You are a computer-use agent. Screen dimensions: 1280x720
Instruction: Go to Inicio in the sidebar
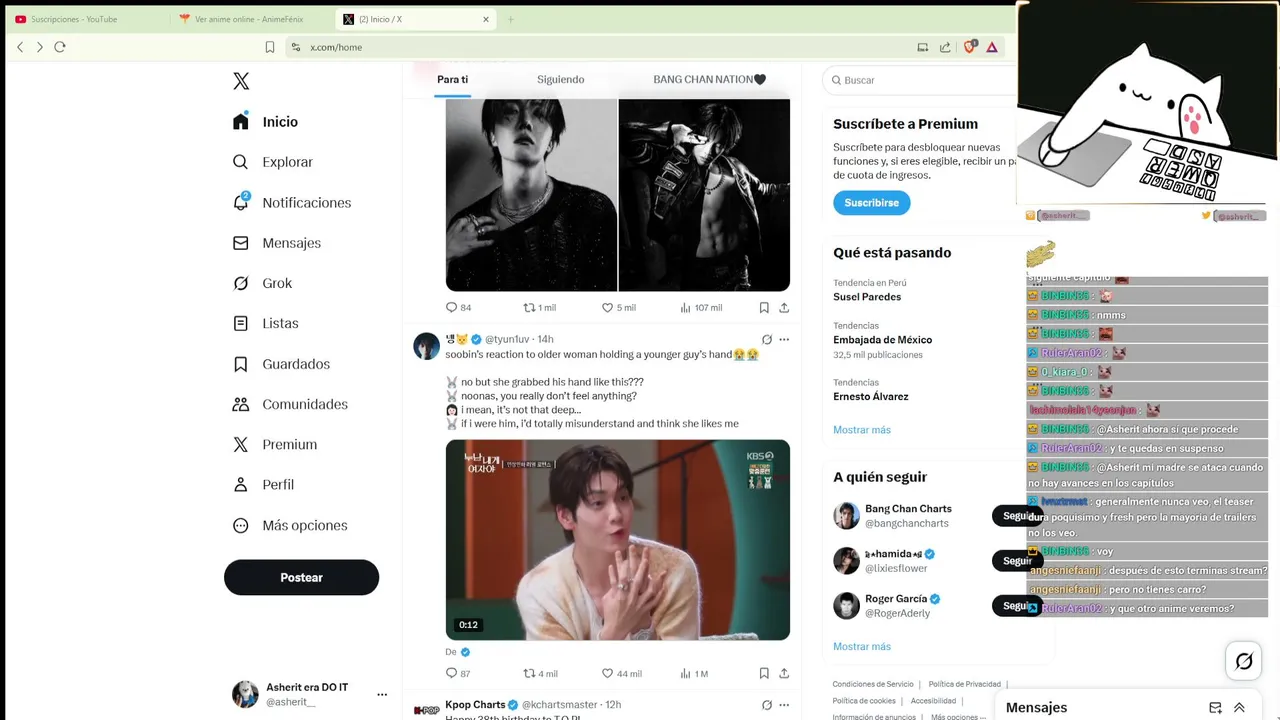pyautogui.click(x=266, y=122)
